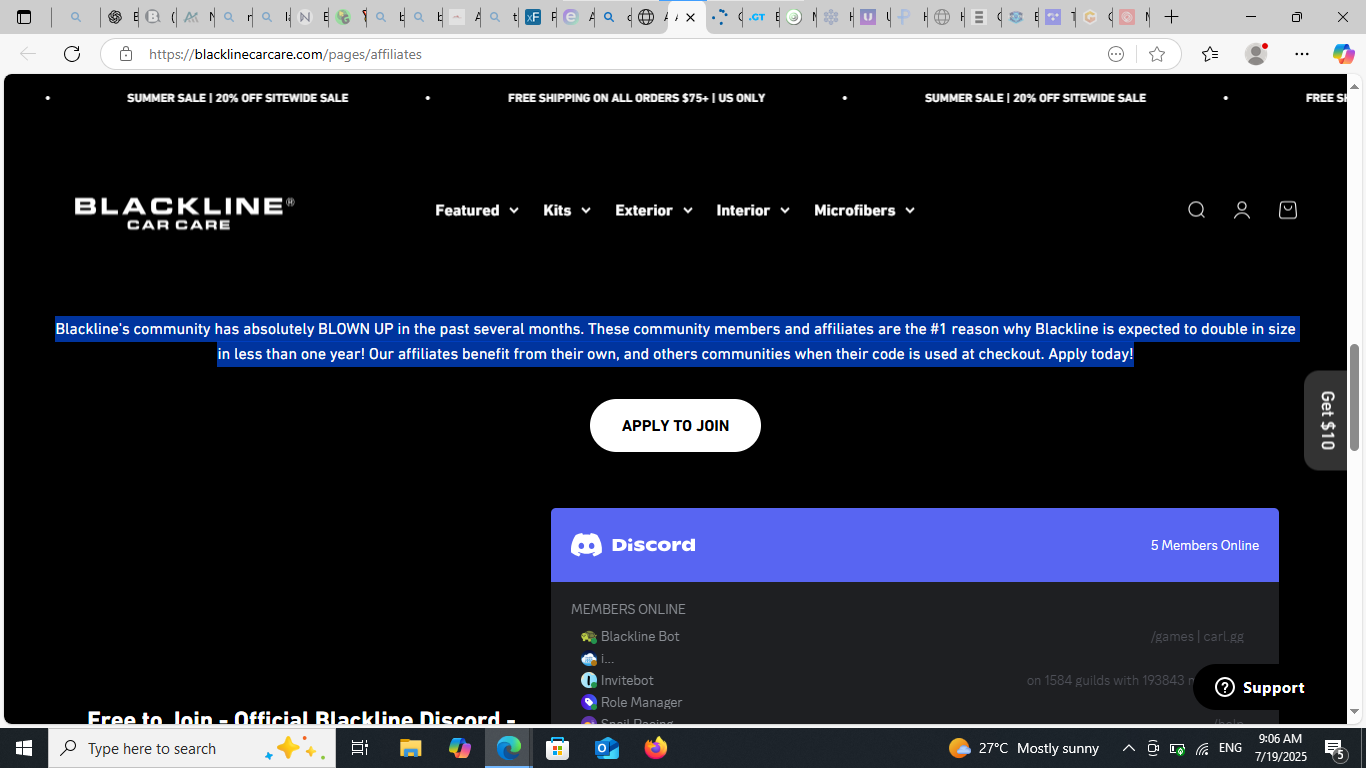This screenshot has height=768, width=1366.
Task: Click the ENG language indicator
Action: 1230,748
